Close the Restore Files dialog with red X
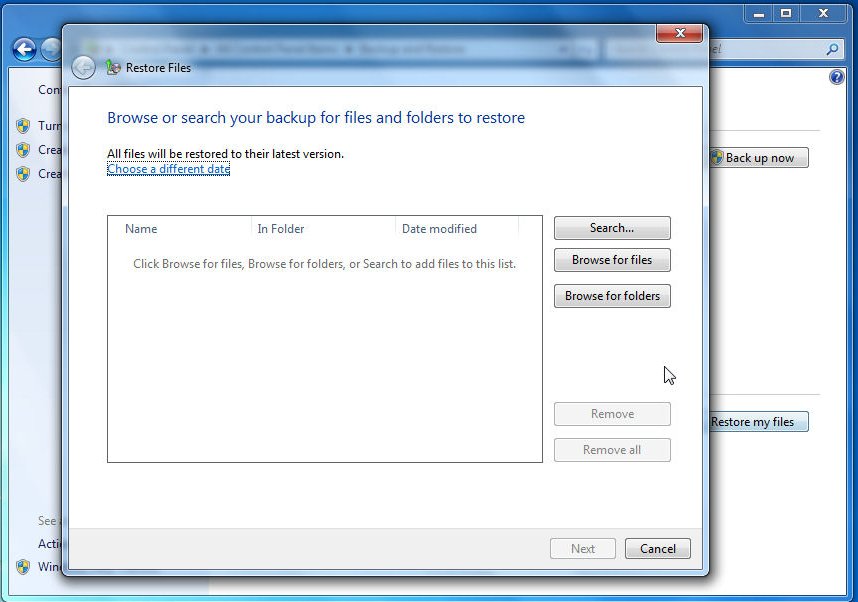This screenshot has height=602, width=858. point(679,33)
